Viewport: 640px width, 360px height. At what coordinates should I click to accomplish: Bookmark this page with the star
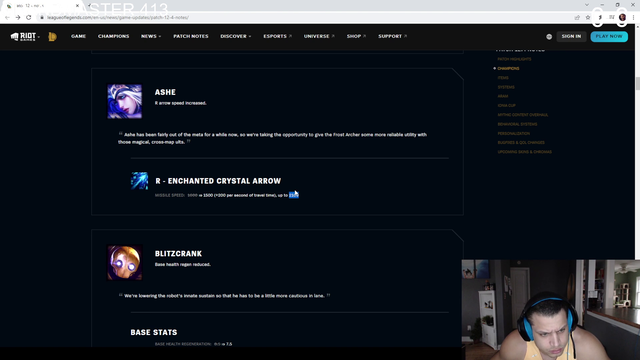[x=588, y=18]
